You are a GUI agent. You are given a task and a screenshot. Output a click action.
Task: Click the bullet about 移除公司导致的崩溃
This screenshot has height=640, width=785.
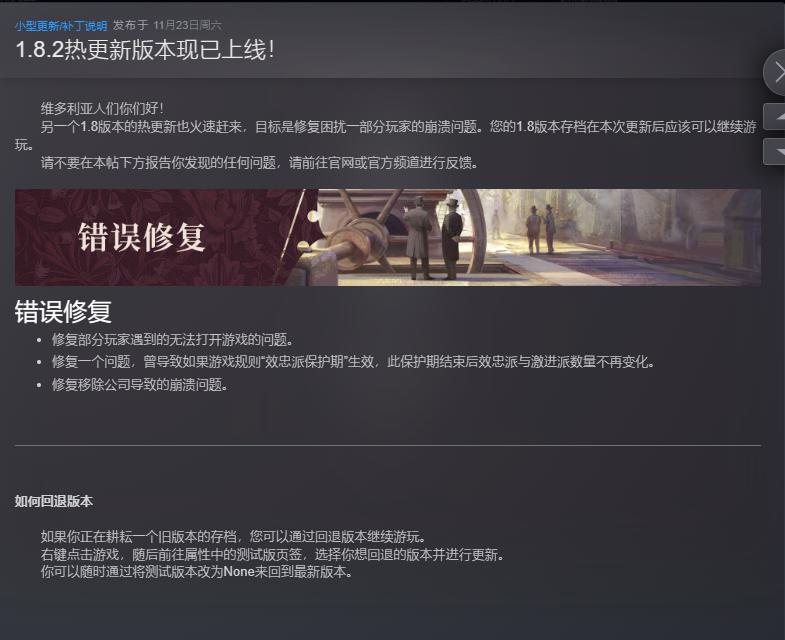pos(140,385)
